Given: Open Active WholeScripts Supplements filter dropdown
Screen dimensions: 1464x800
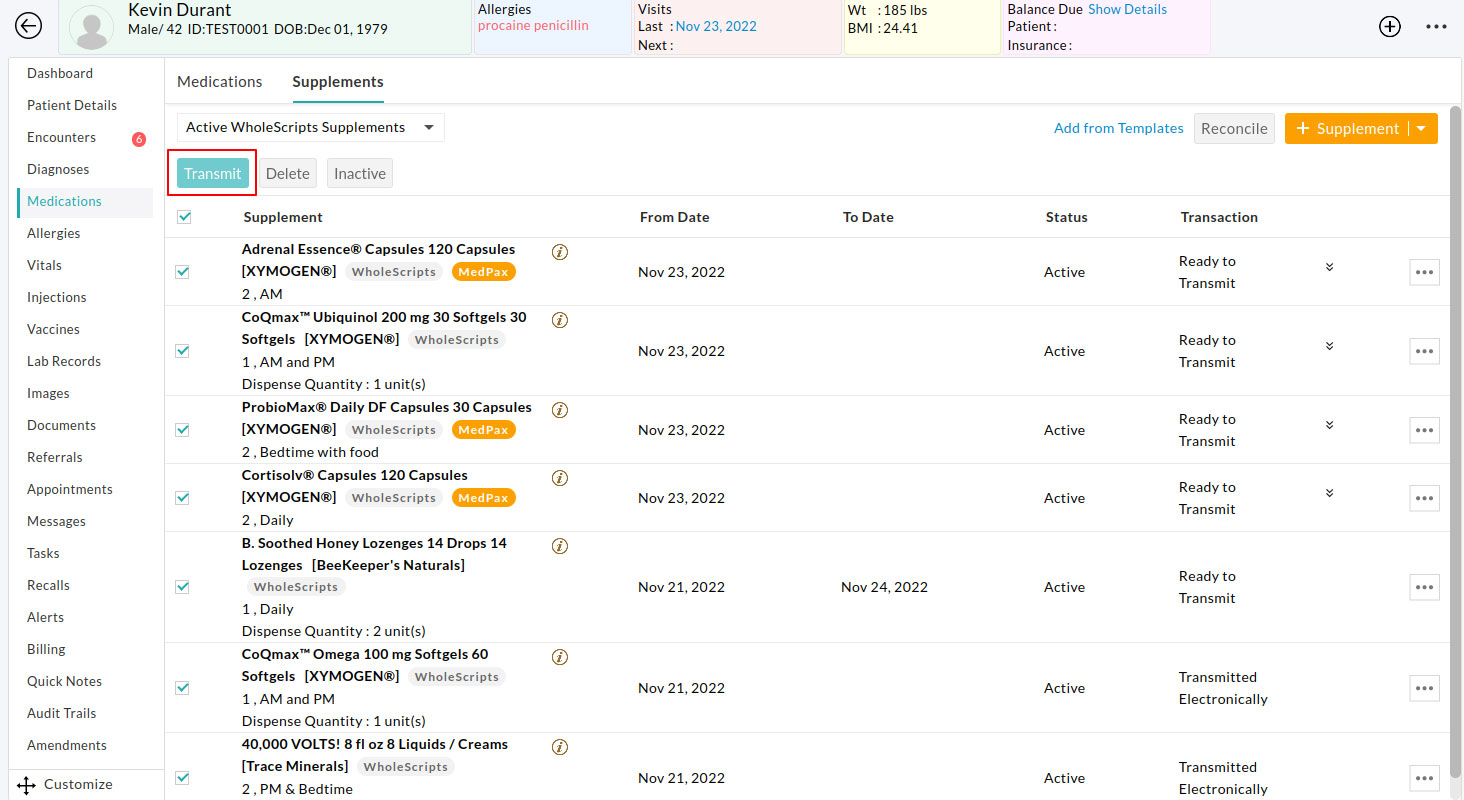Looking at the screenshot, I should (311, 128).
